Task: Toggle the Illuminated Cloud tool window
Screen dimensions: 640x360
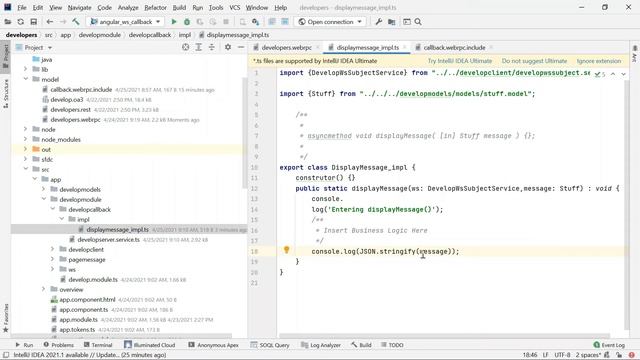Action: tap(150, 345)
